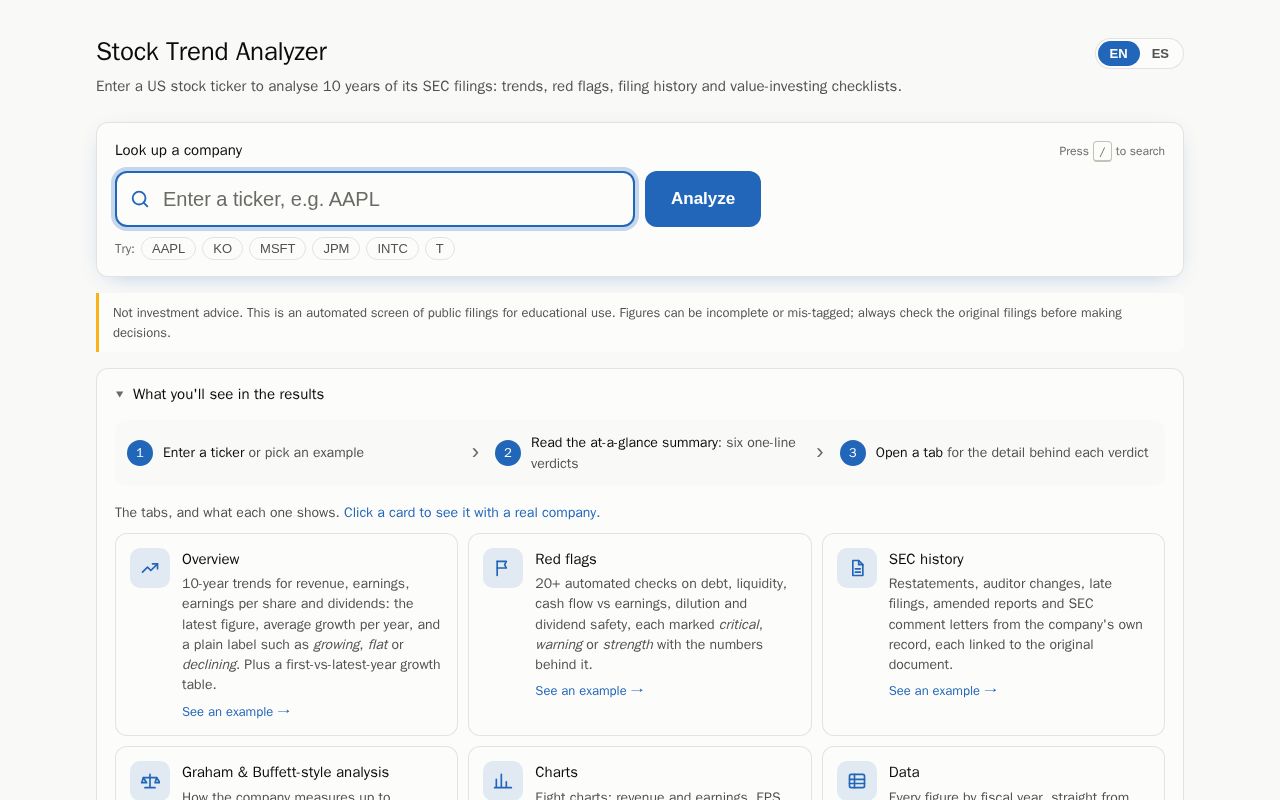
Task: Click the Charts card title
Action: tap(556, 772)
